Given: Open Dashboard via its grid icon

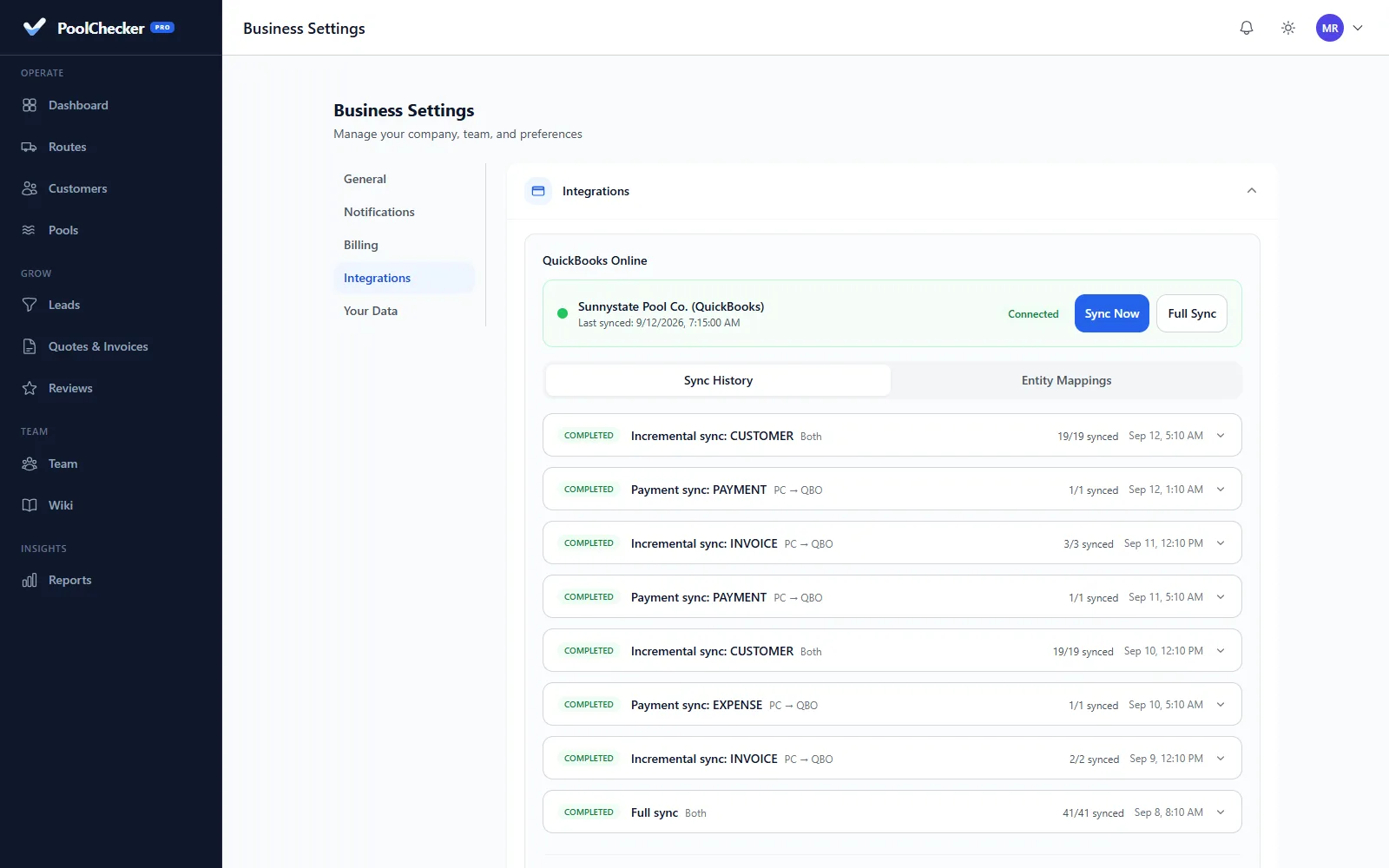Looking at the screenshot, I should [x=30, y=105].
